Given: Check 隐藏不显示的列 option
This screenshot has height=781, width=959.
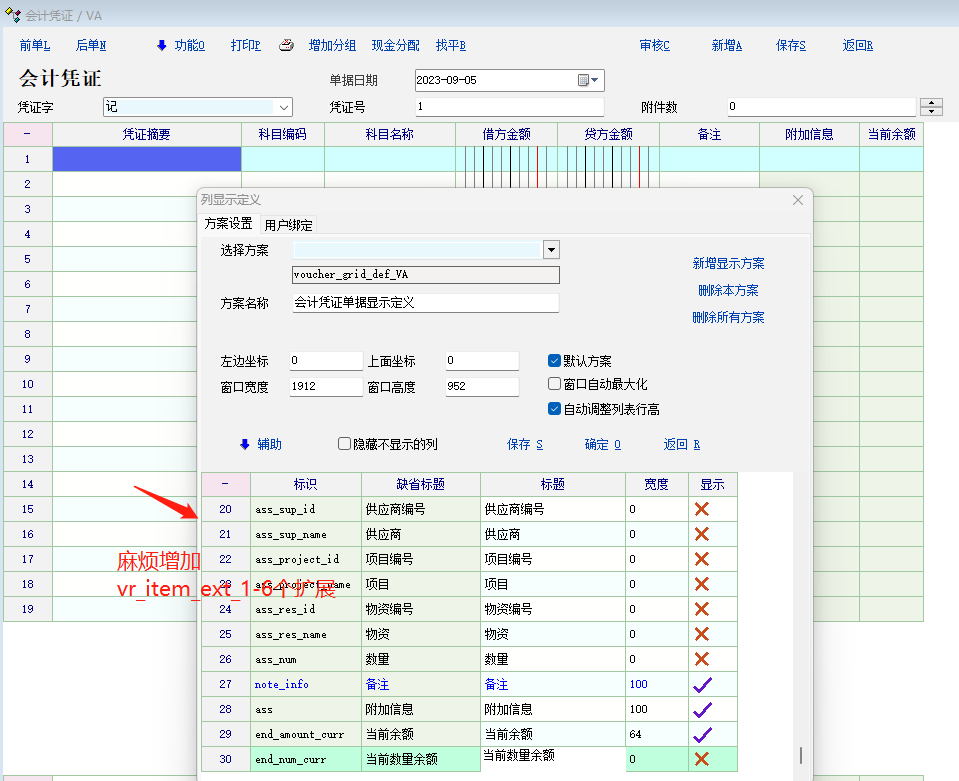Looking at the screenshot, I should point(345,444).
